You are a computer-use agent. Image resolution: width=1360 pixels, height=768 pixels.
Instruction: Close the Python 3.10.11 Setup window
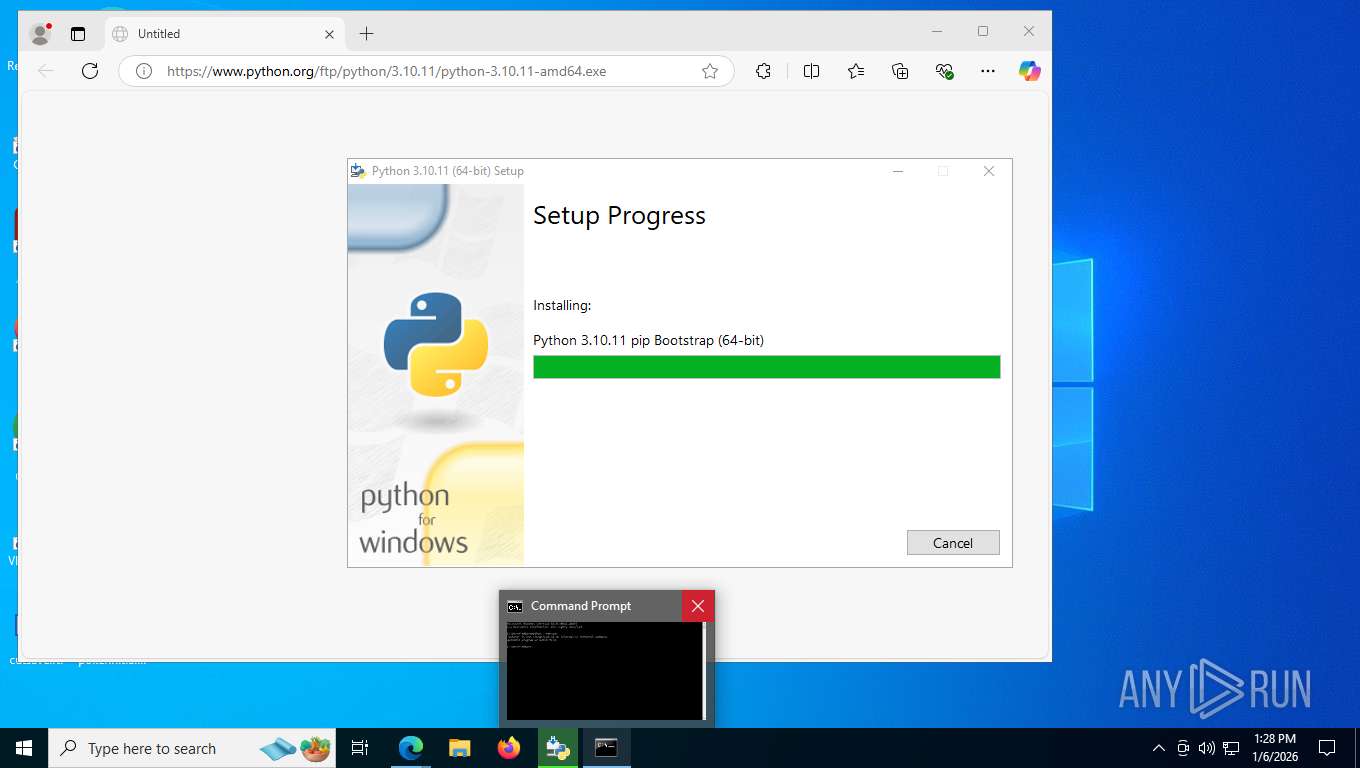pyautogui.click(x=989, y=171)
